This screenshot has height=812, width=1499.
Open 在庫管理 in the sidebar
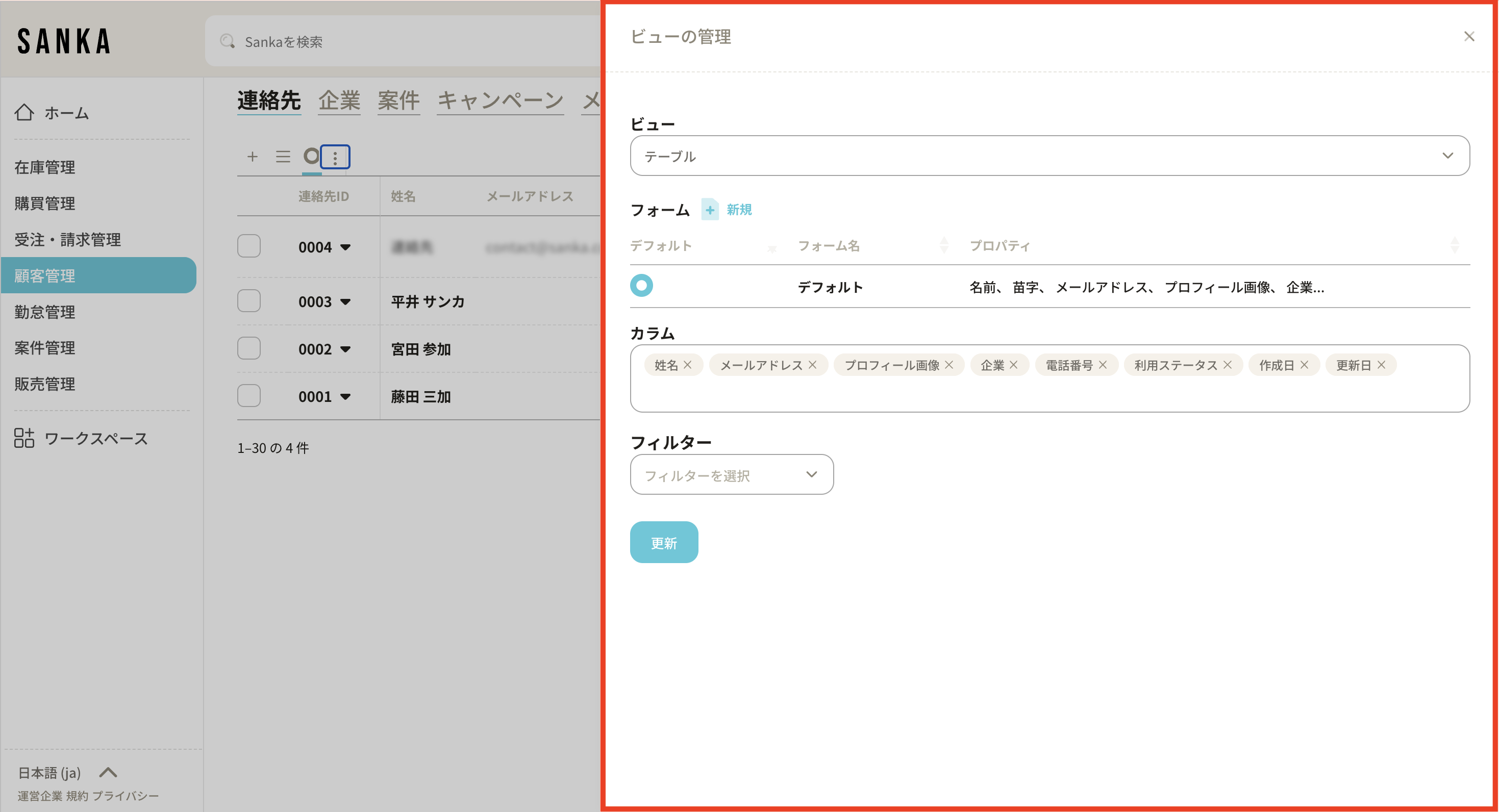pyautogui.click(x=45, y=167)
